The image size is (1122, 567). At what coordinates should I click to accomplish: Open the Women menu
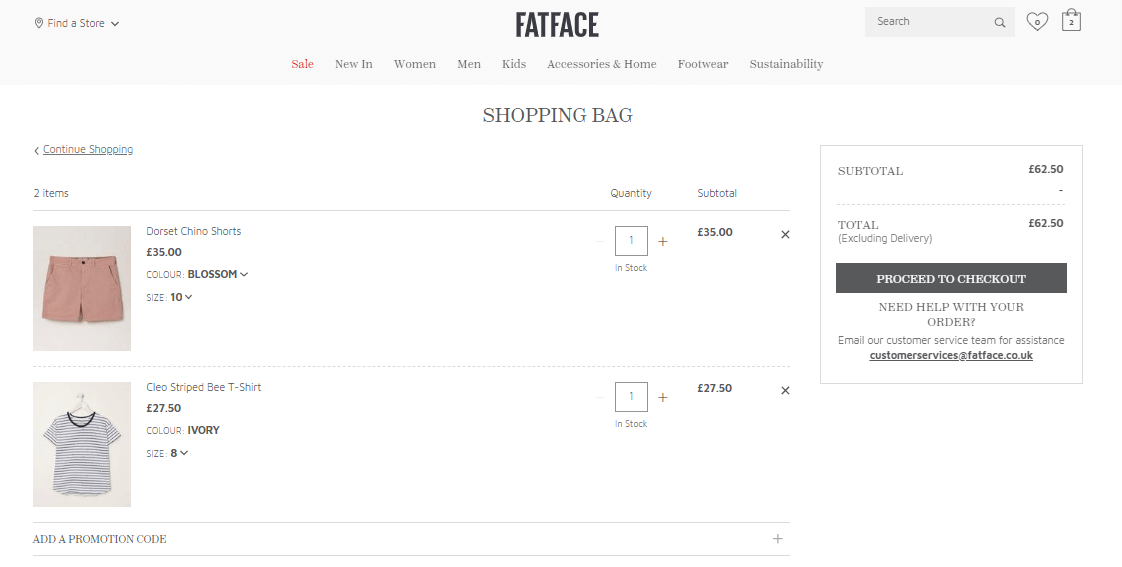pyautogui.click(x=414, y=64)
